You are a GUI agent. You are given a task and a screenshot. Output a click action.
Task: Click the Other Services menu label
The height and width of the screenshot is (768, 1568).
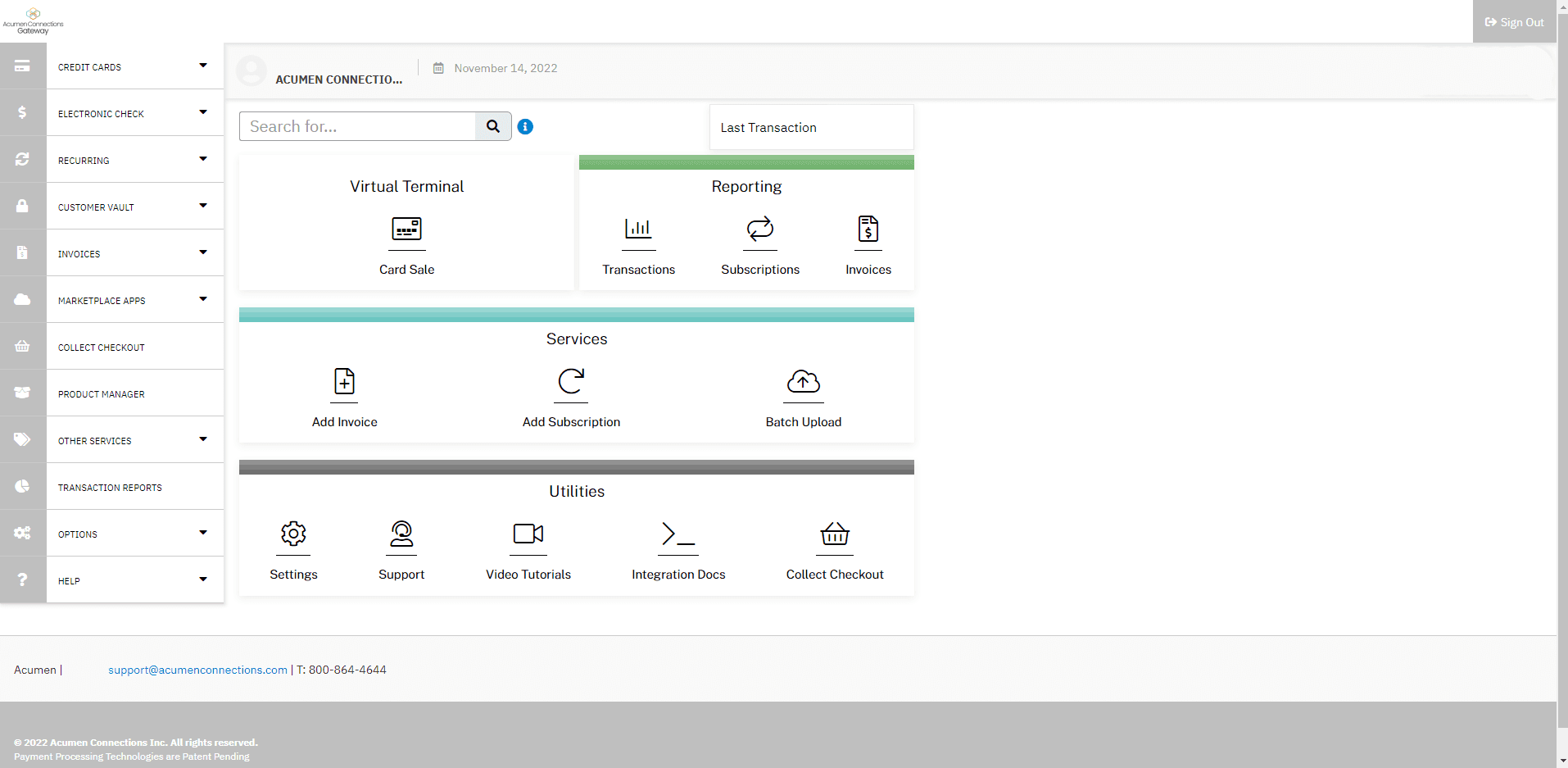pyautogui.click(x=95, y=441)
